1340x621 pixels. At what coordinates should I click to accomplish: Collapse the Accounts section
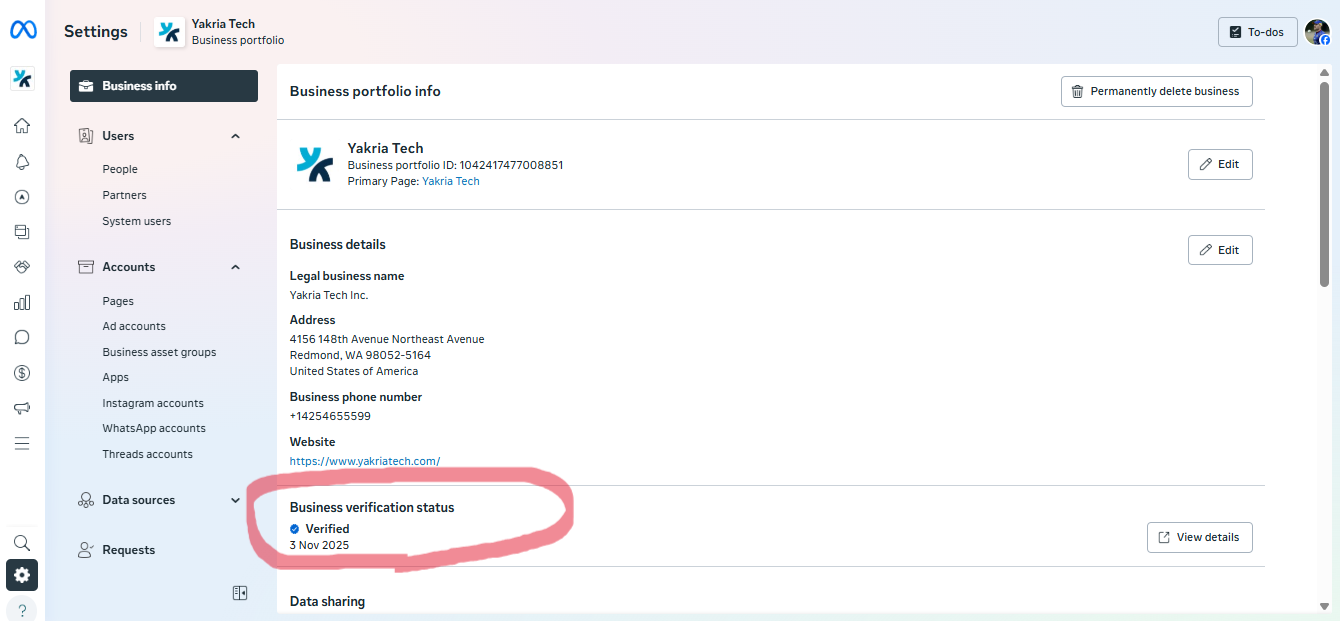click(236, 267)
